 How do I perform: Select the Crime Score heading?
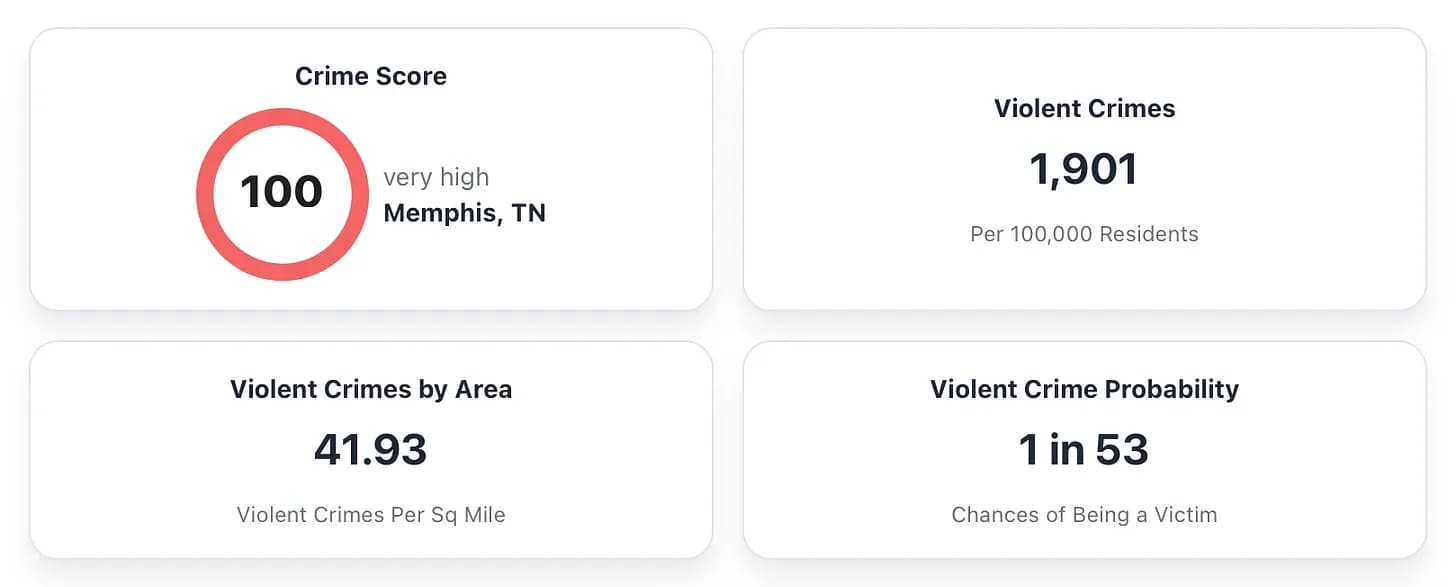coord(371,76)
